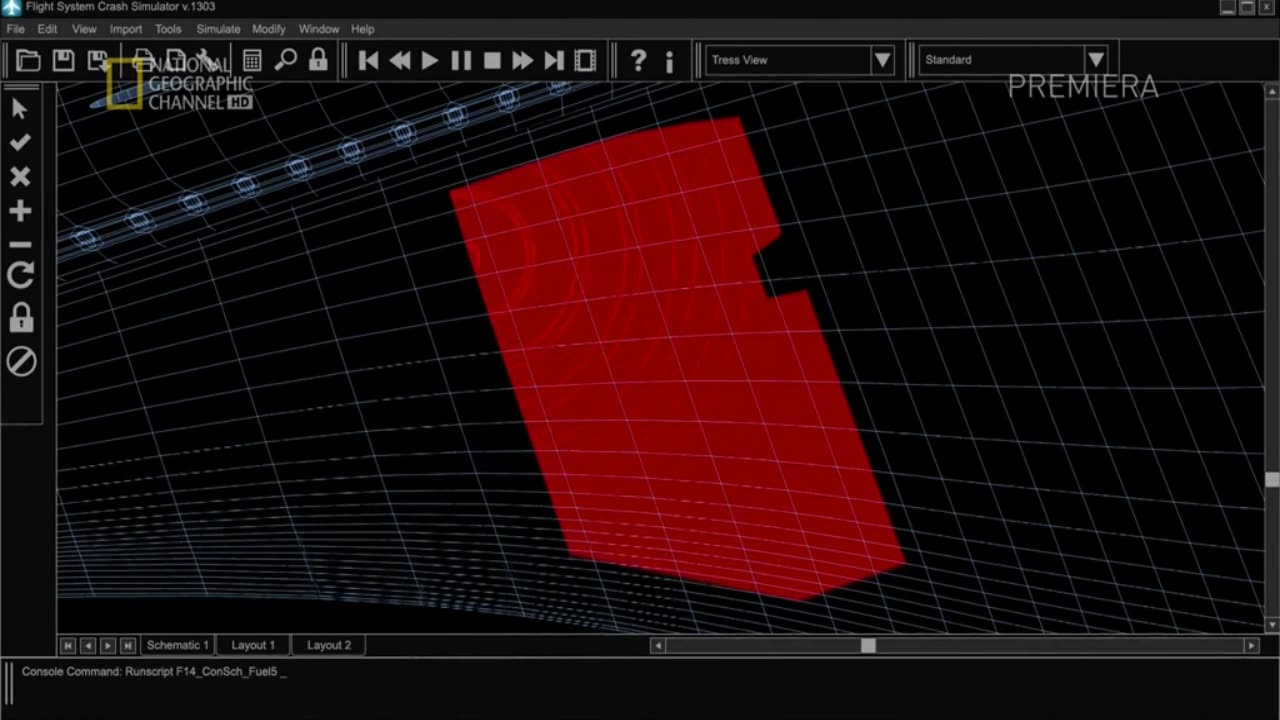Click the rotate refresh tool
This screenshot has height=720, width=1280.
20,276
